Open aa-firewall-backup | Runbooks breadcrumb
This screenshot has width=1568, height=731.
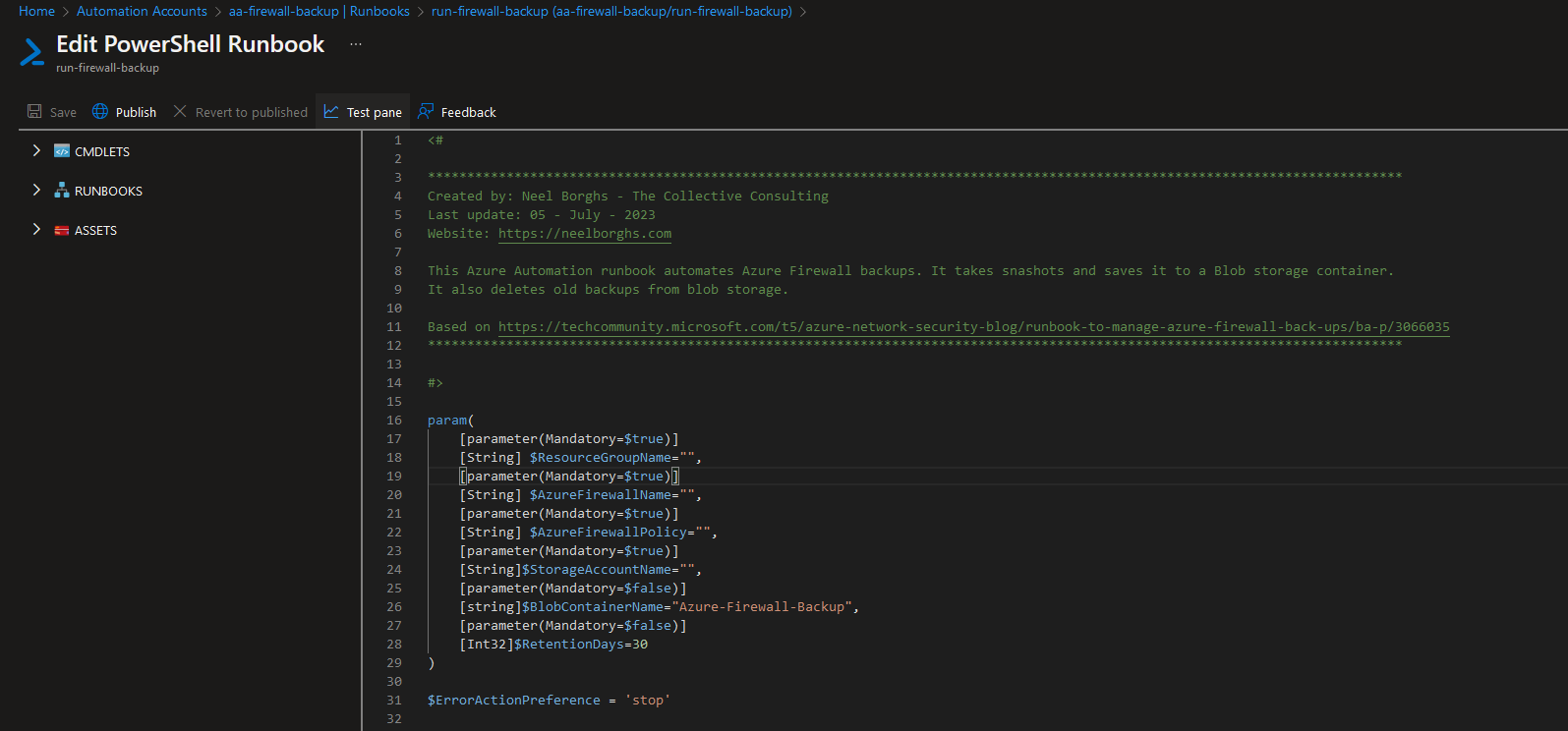319,11
